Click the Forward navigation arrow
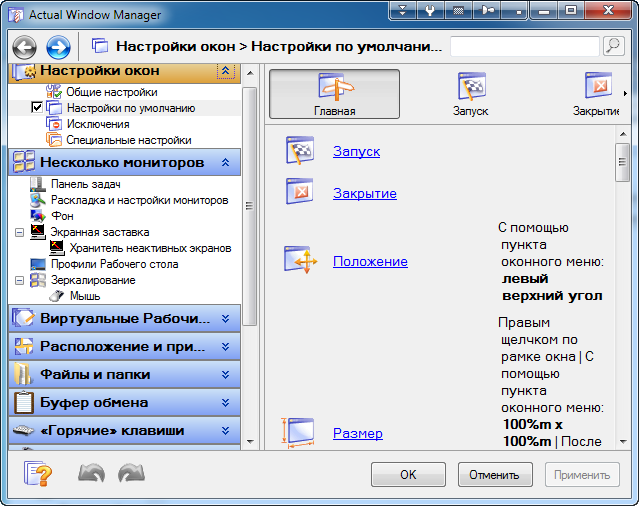The image size is (639, 506). point(58,46)
